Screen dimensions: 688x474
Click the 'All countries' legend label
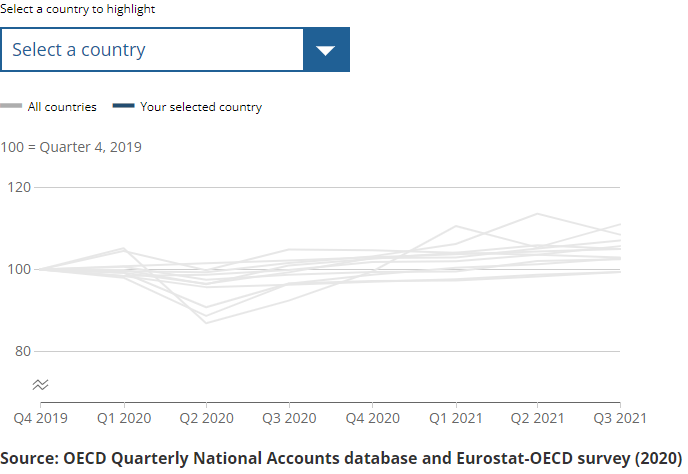pyautogui.click(x=62, y=107)
